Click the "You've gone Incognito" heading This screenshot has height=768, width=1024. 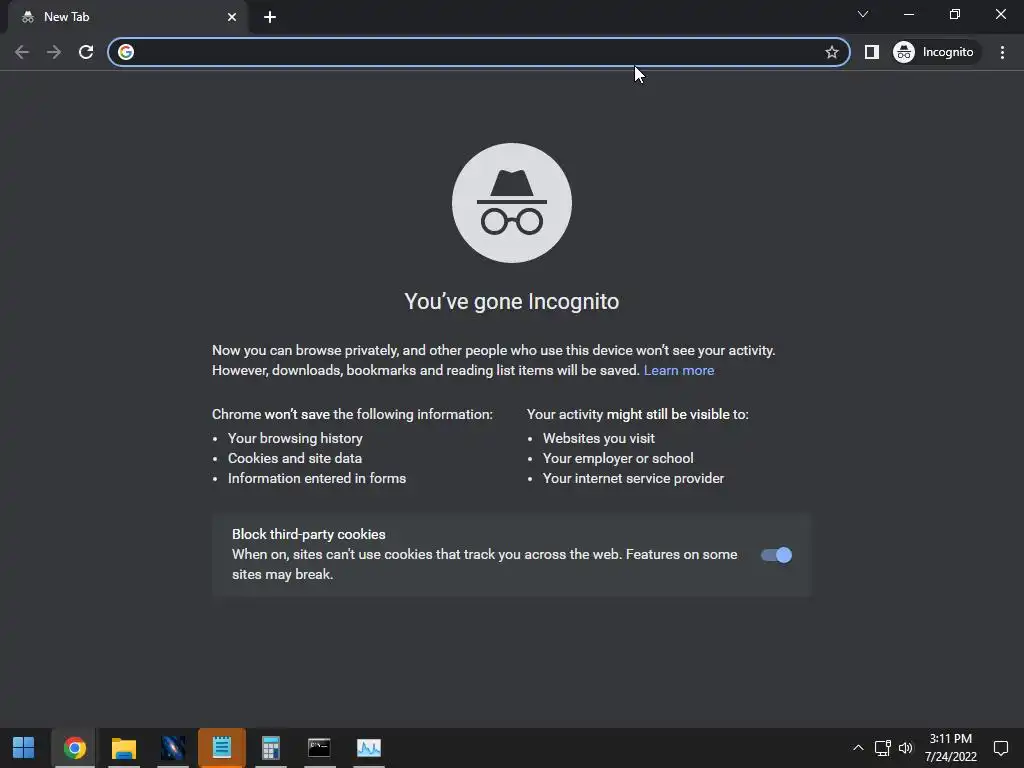coord(512,302)
